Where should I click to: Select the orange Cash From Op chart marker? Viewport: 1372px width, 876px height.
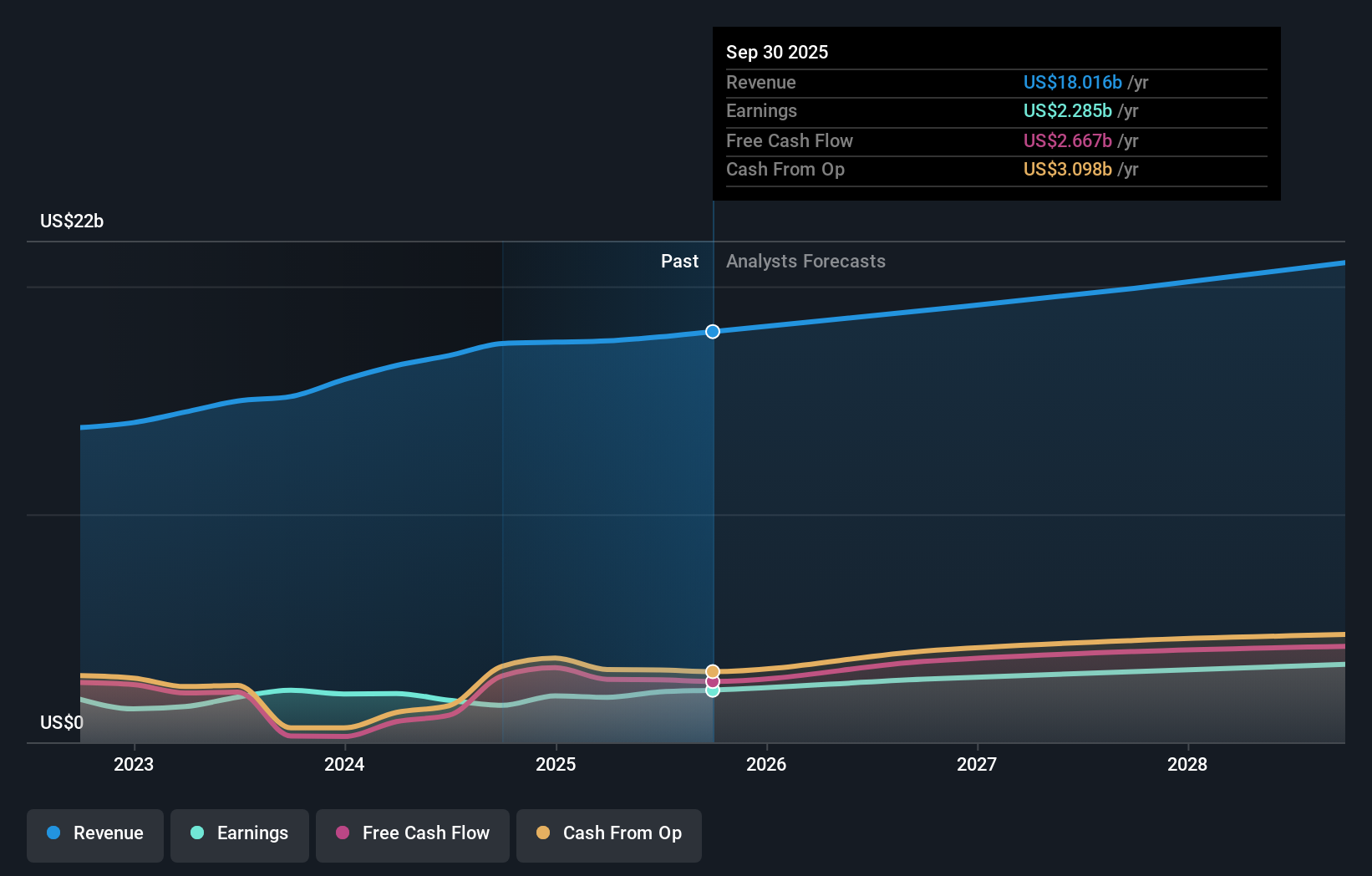[712, 670]
